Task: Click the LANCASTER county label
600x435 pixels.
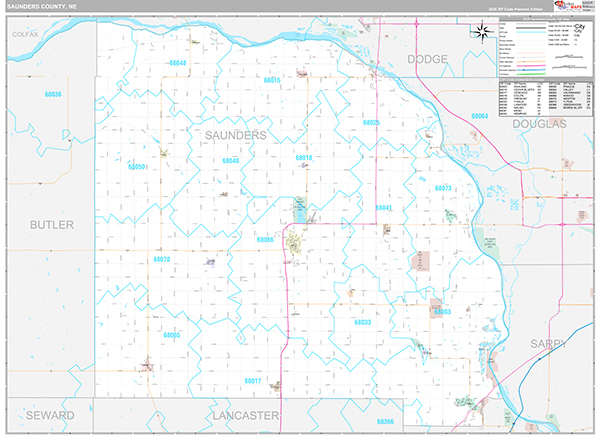Action: [246, 415]
